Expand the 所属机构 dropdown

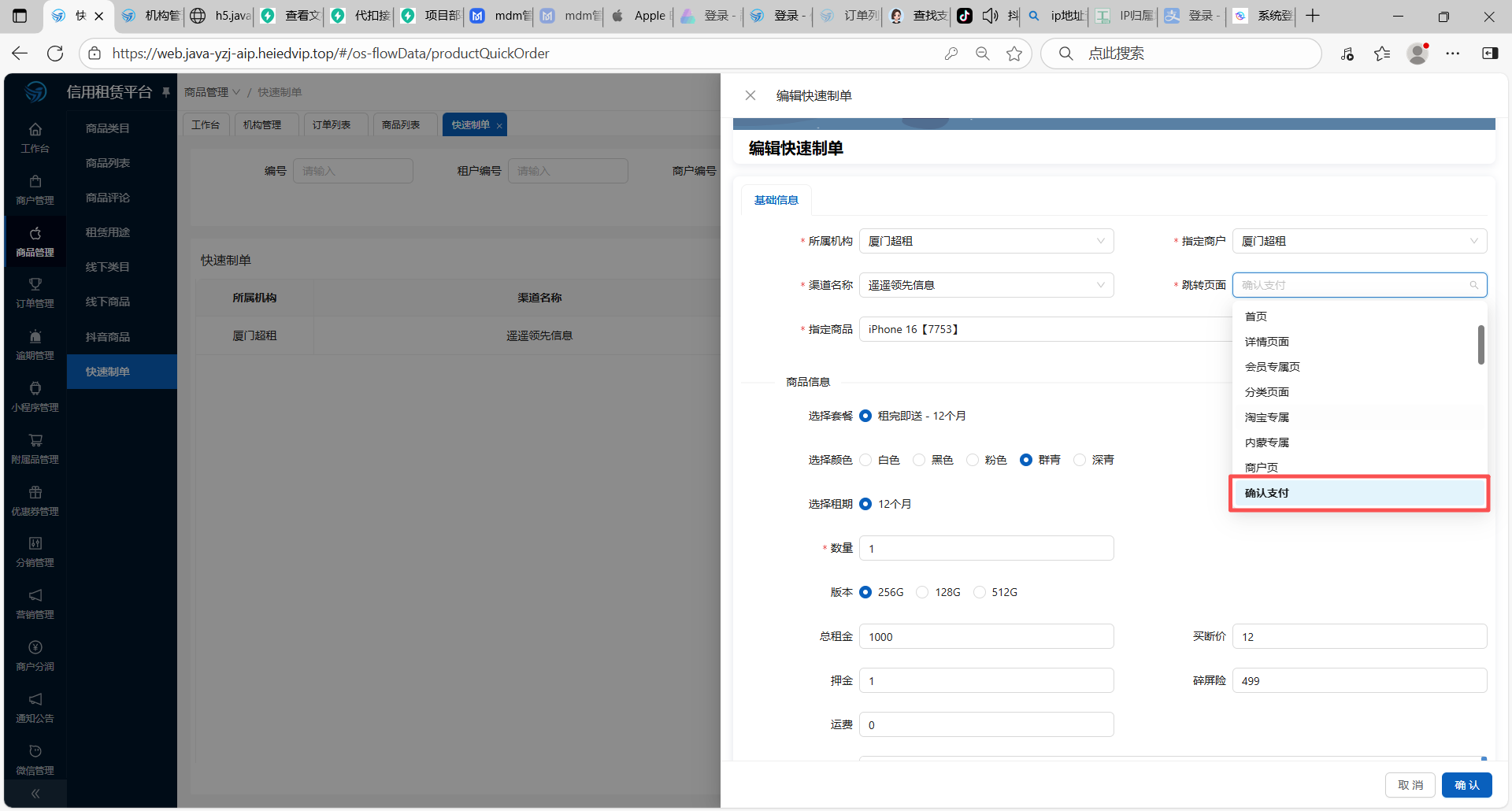986,241
